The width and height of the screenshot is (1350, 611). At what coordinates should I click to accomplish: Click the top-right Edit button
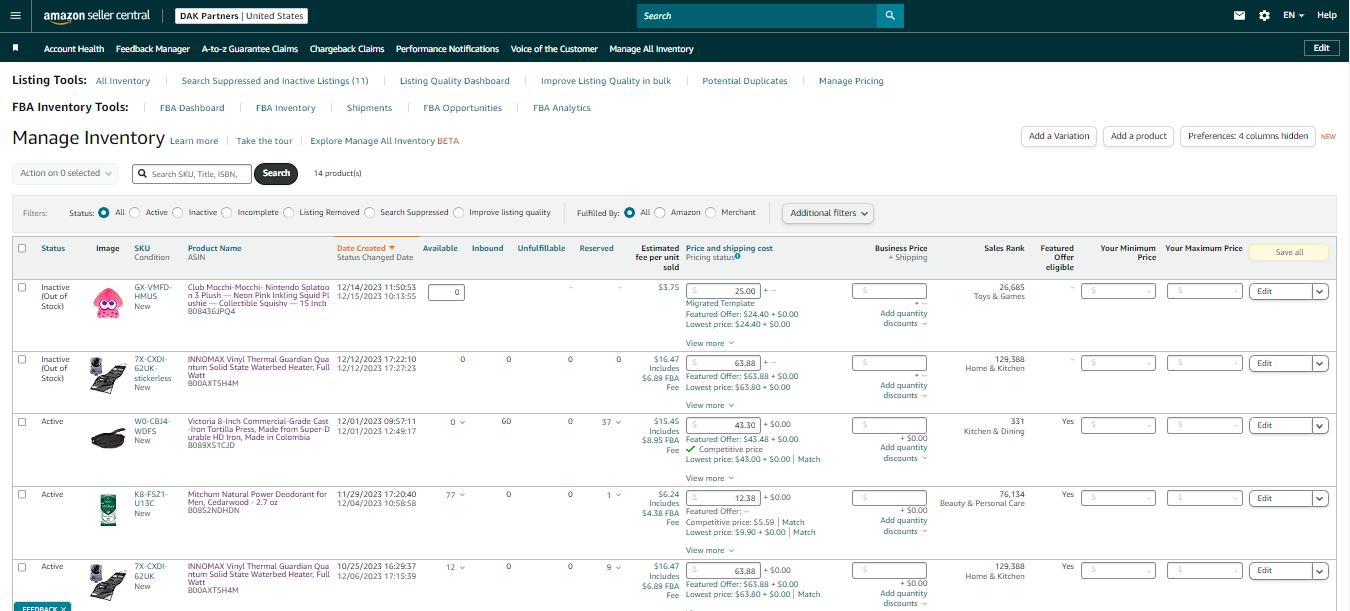[x=1321, y=48]
